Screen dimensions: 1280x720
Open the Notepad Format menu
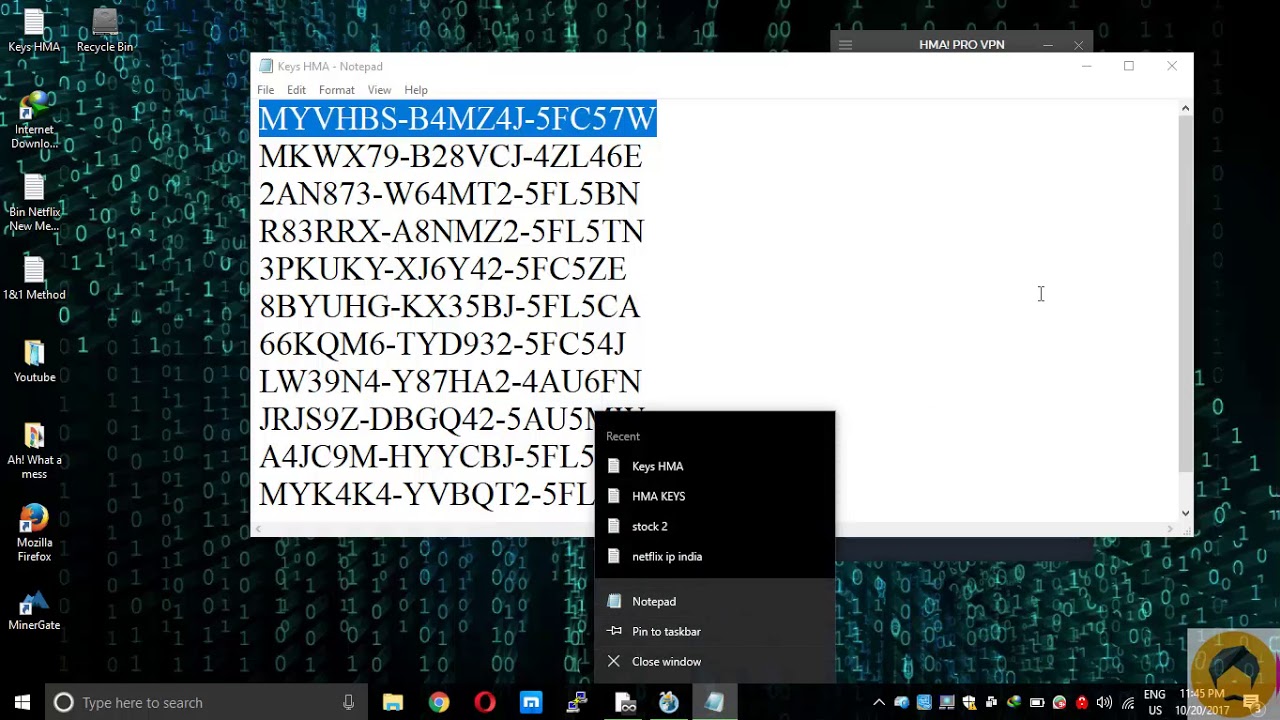click(x=336, y=90)
